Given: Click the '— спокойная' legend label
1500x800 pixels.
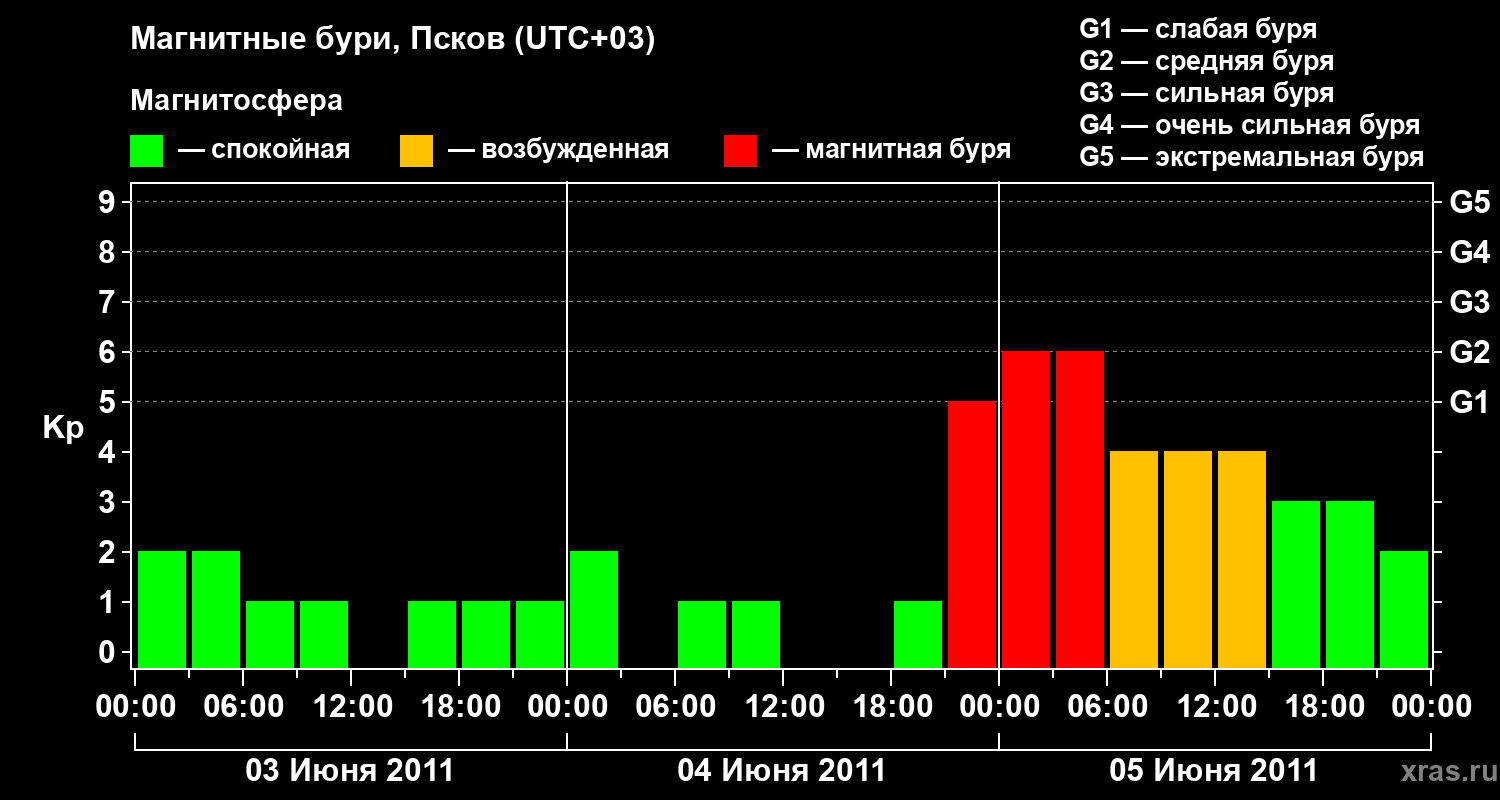Looking at the screenshot, I should pos(264,151).
